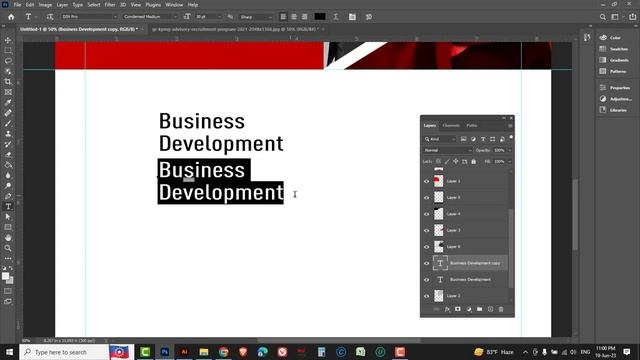This screenshot has height=360, width=640.
Task: Go to the Home screen icon
Action: point(11,17)
